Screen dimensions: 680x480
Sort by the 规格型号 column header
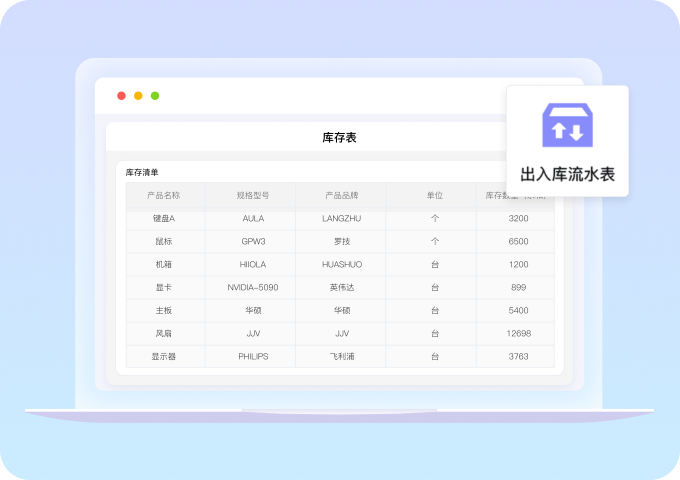[252, 195]
